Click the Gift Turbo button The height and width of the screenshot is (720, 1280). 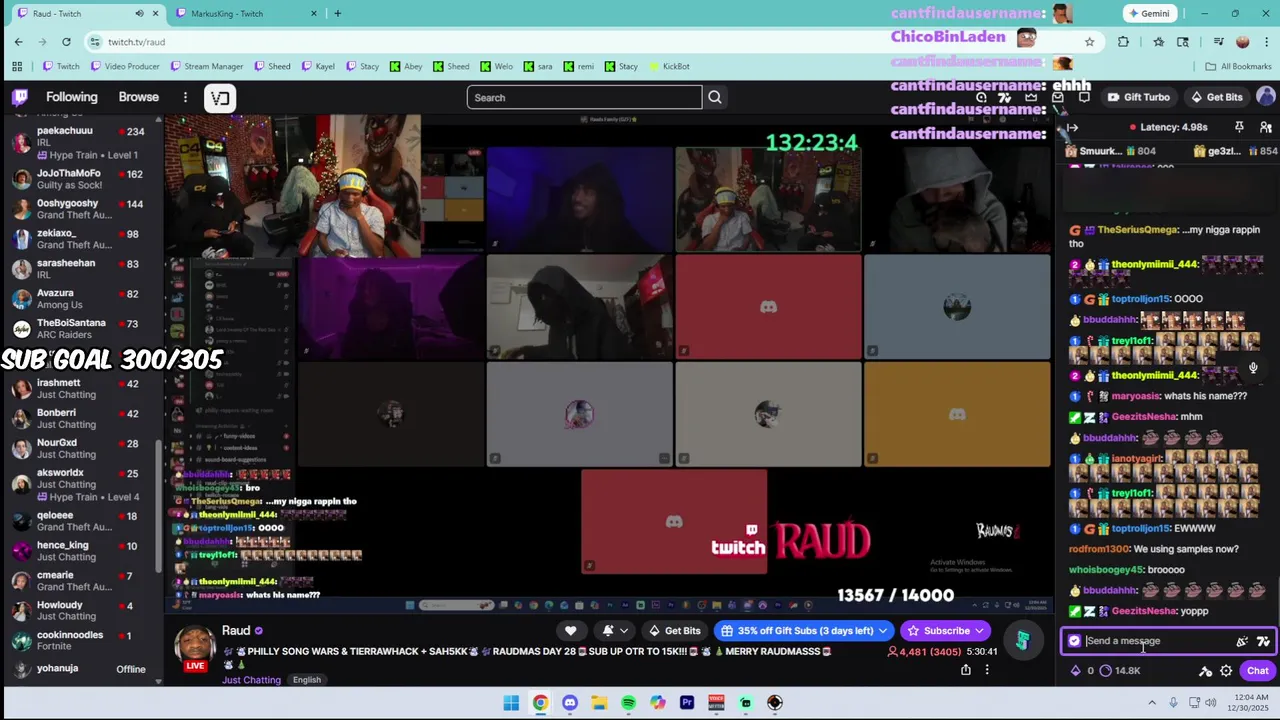click(1138, 97)
